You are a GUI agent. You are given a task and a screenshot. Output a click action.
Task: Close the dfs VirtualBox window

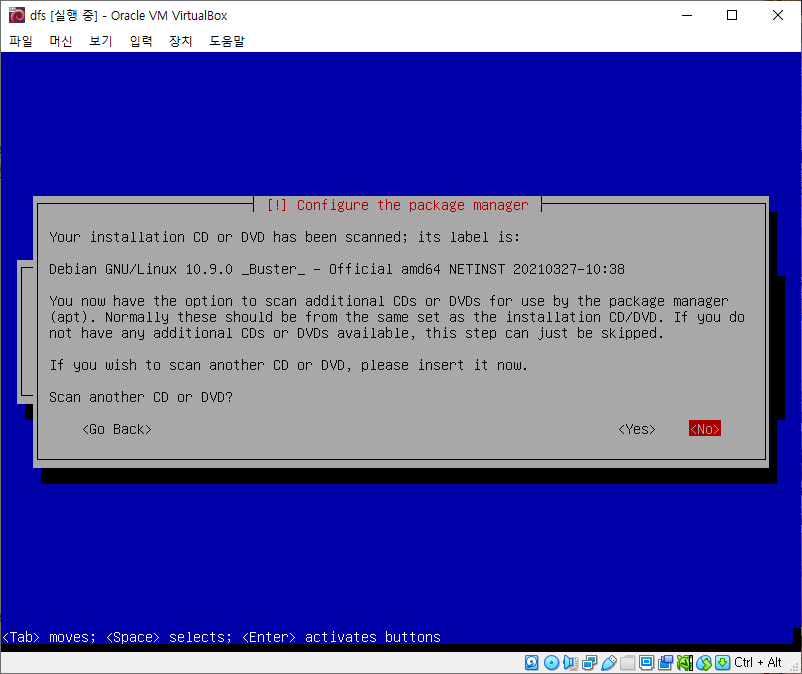pyautogui.click(x=777, y=15)
